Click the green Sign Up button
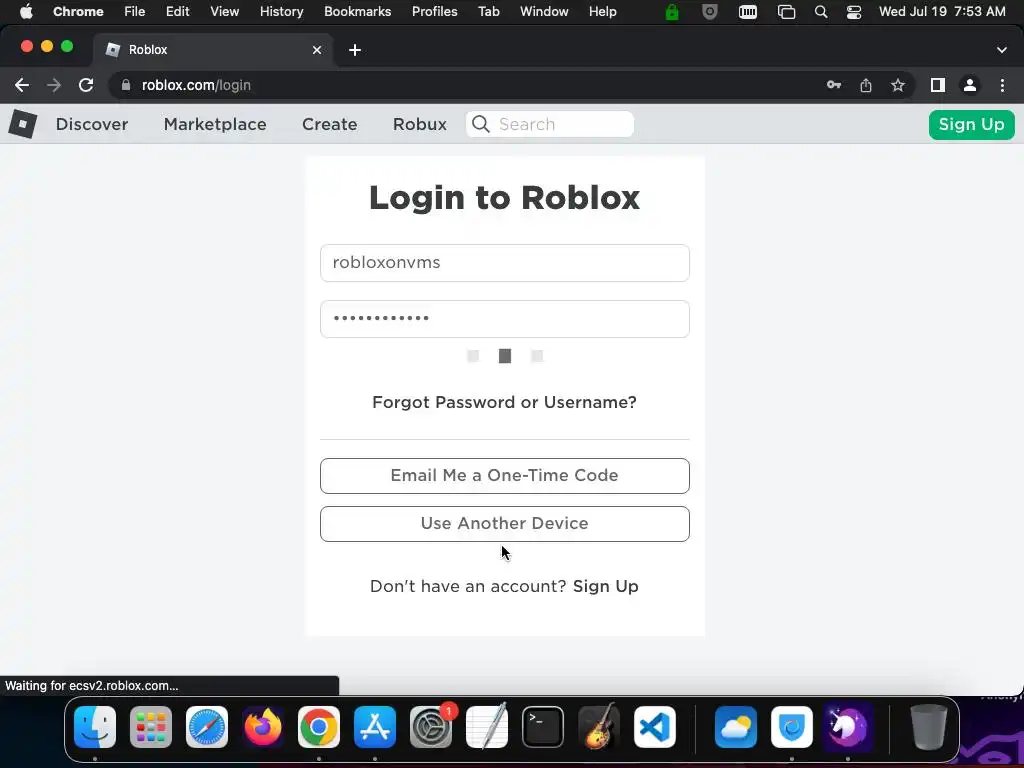This screenshot has height=768, width=1024. 971,124
